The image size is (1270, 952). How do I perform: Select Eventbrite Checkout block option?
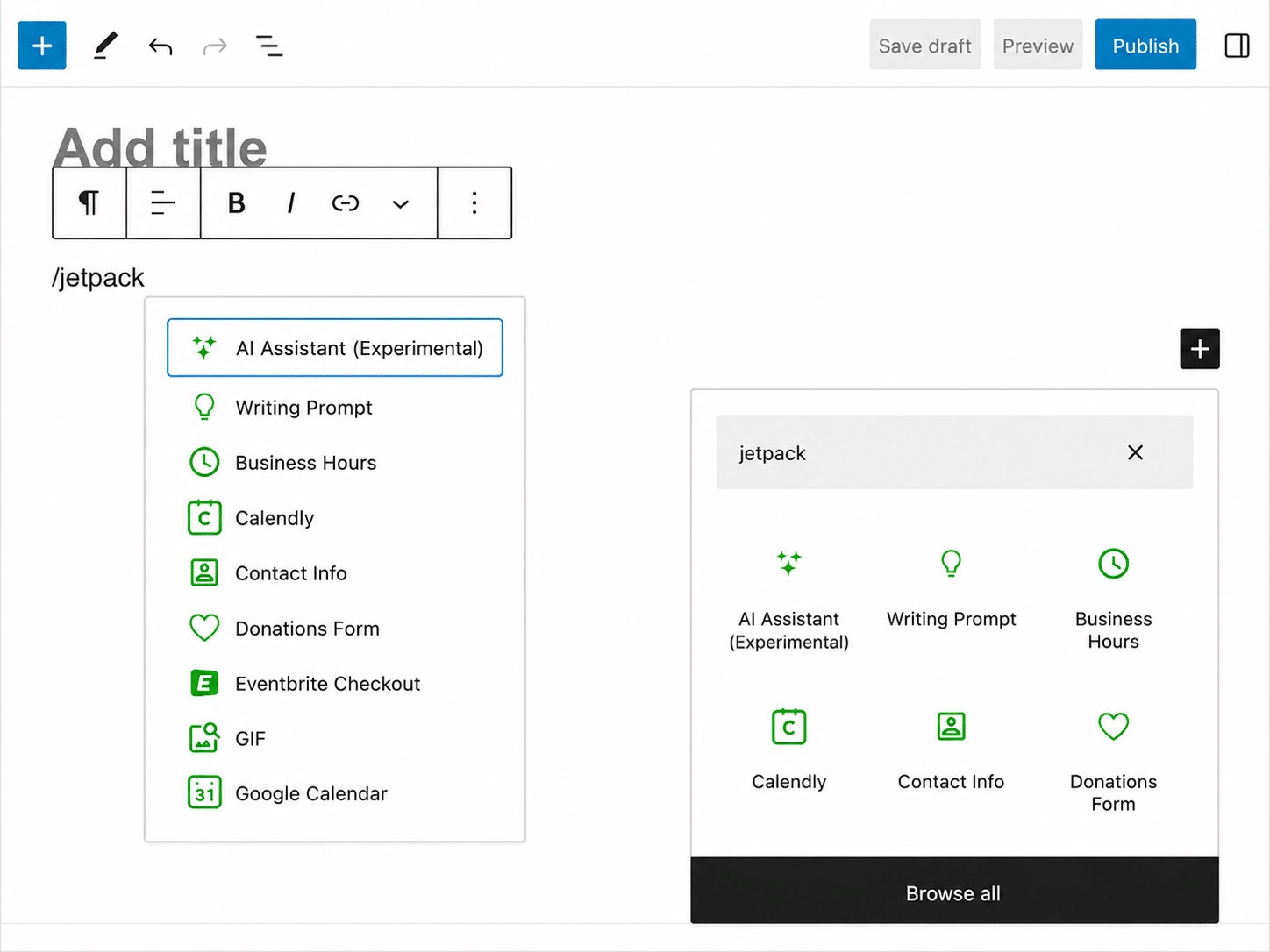(x=335, y=684)
